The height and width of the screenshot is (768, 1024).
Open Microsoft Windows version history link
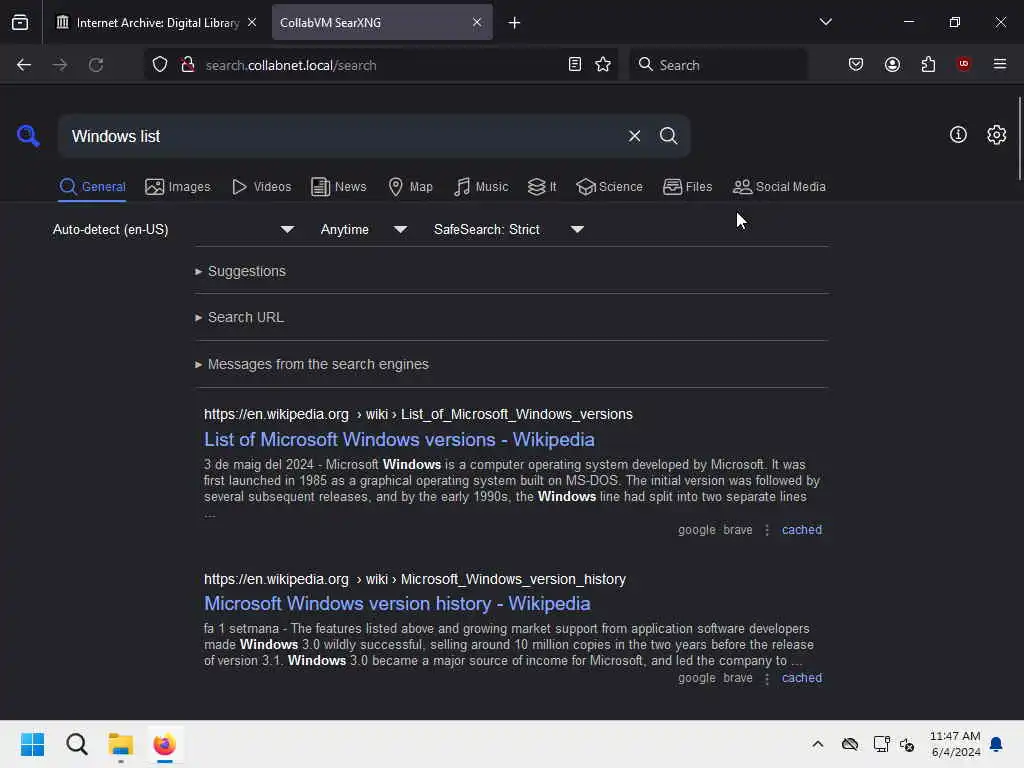coord(397,603)
